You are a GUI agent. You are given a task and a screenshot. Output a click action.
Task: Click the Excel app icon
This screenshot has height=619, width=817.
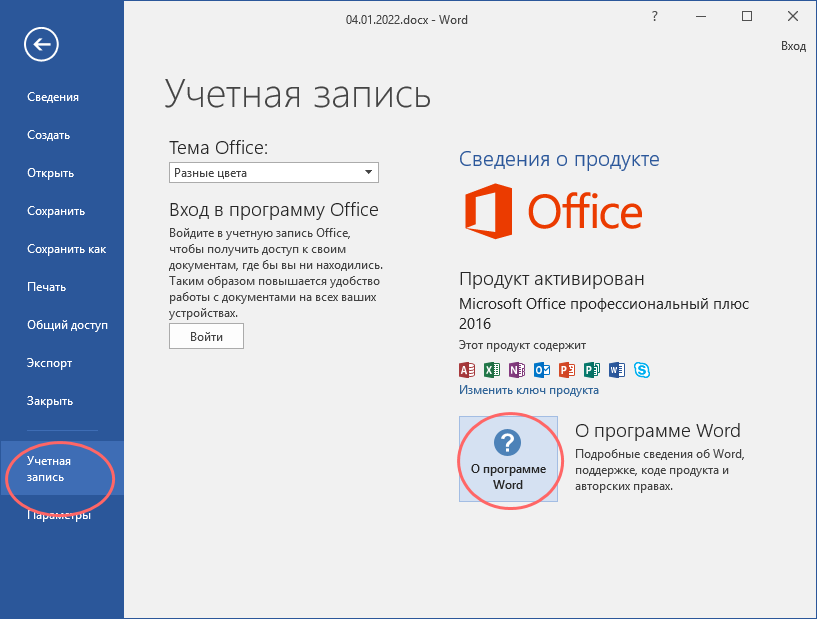coord(492,369)
